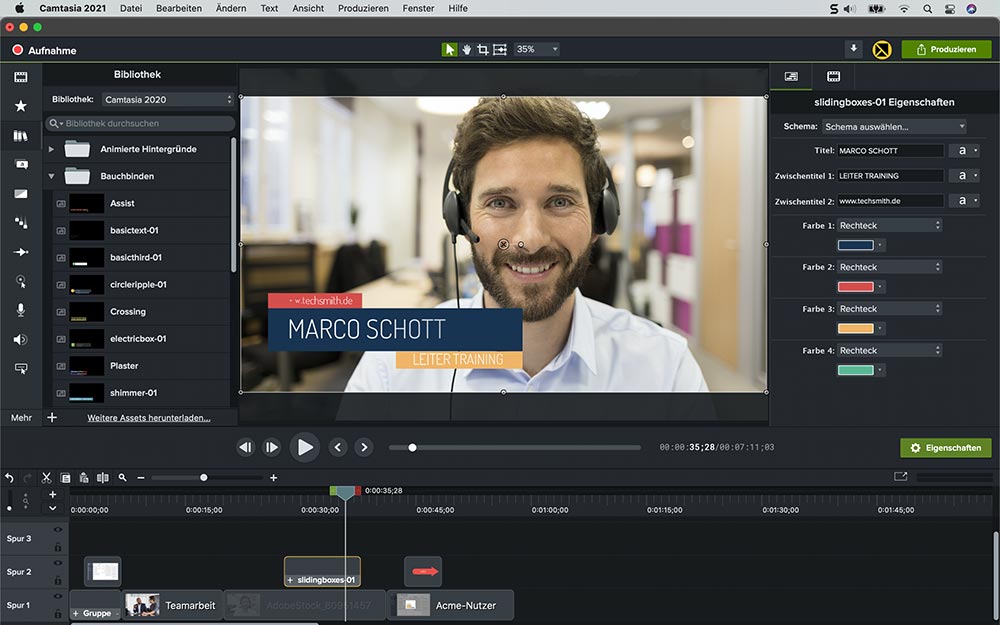Open the Audio effects speaker tab

21,339
